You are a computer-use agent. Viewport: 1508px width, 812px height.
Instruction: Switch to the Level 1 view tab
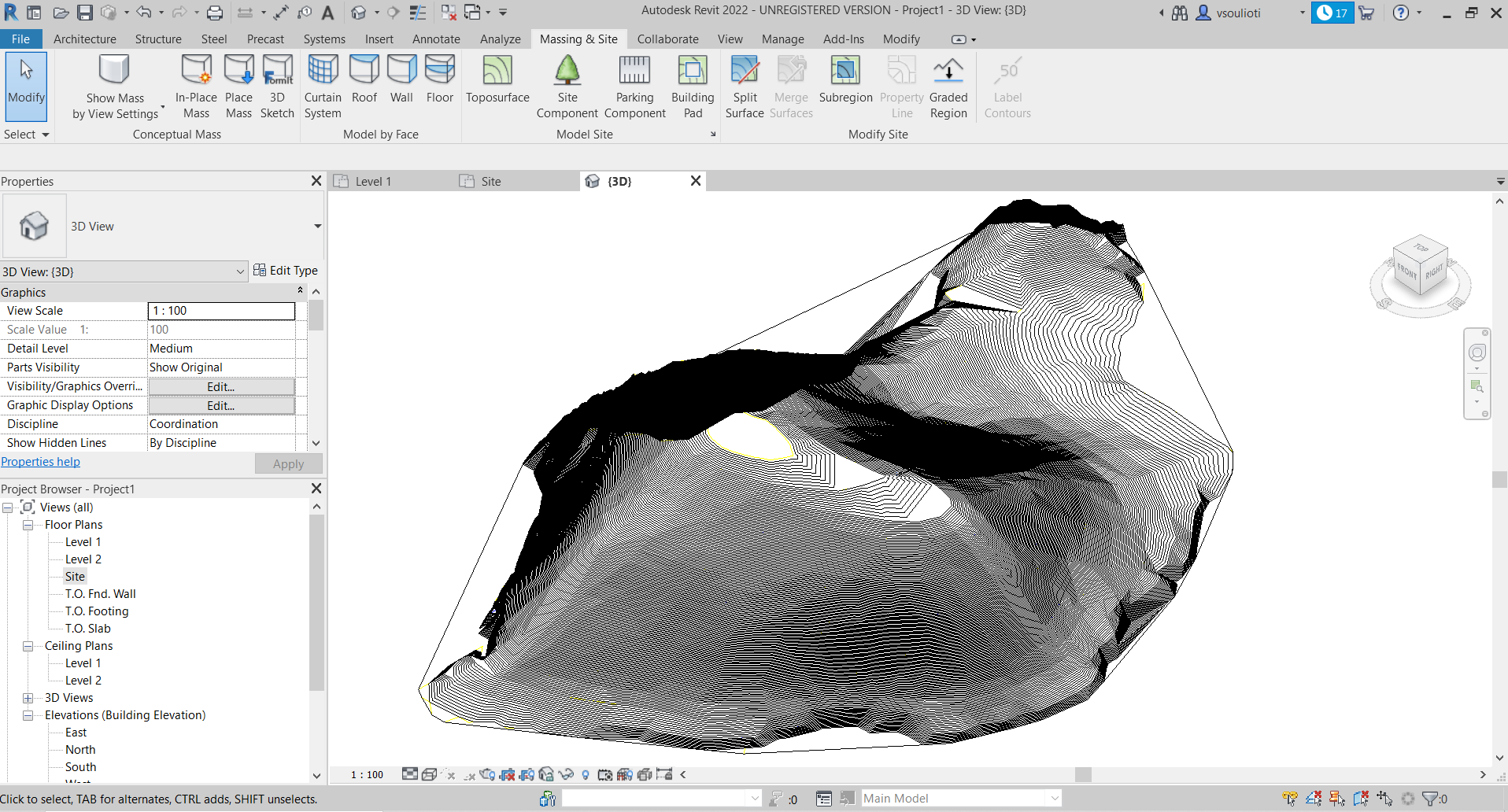pos(373,182)
